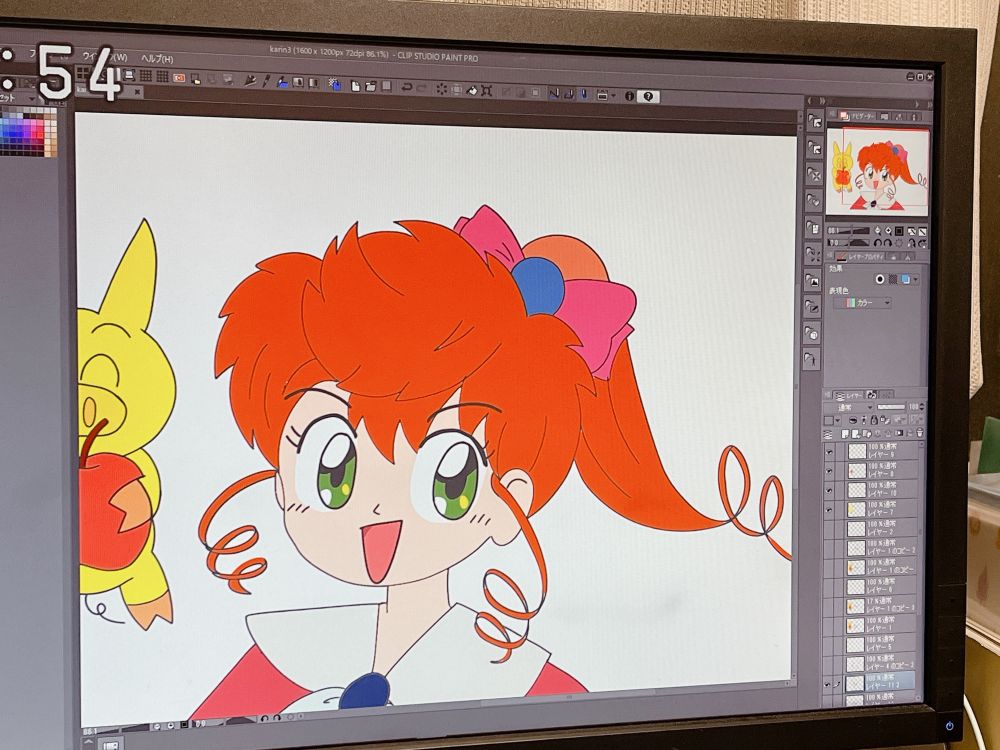Click the Quick Access dock icon at top

(x=815, y=121)
